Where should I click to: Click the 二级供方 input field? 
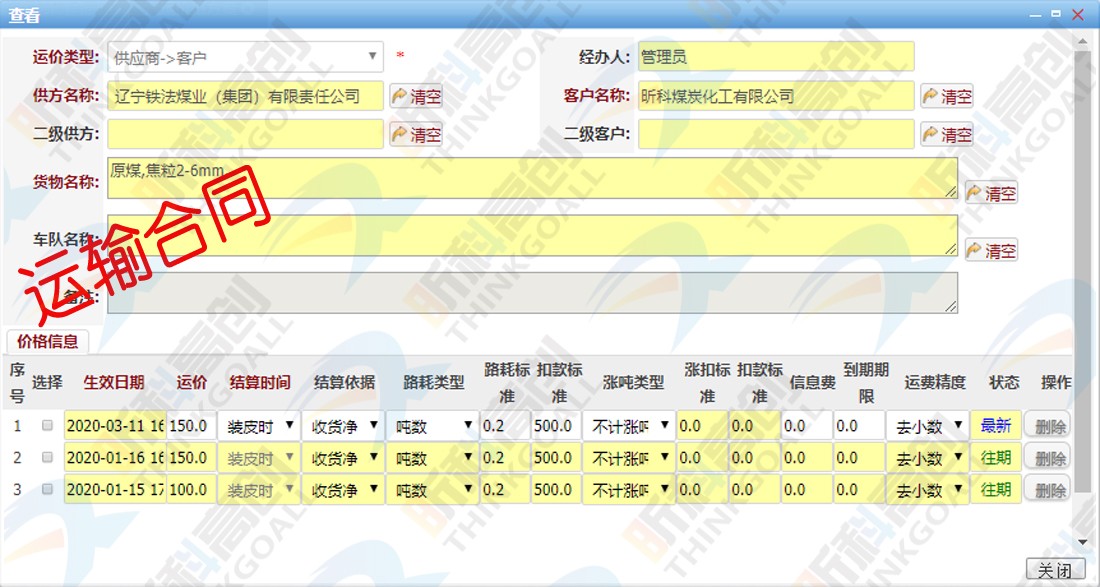(246, 134)
